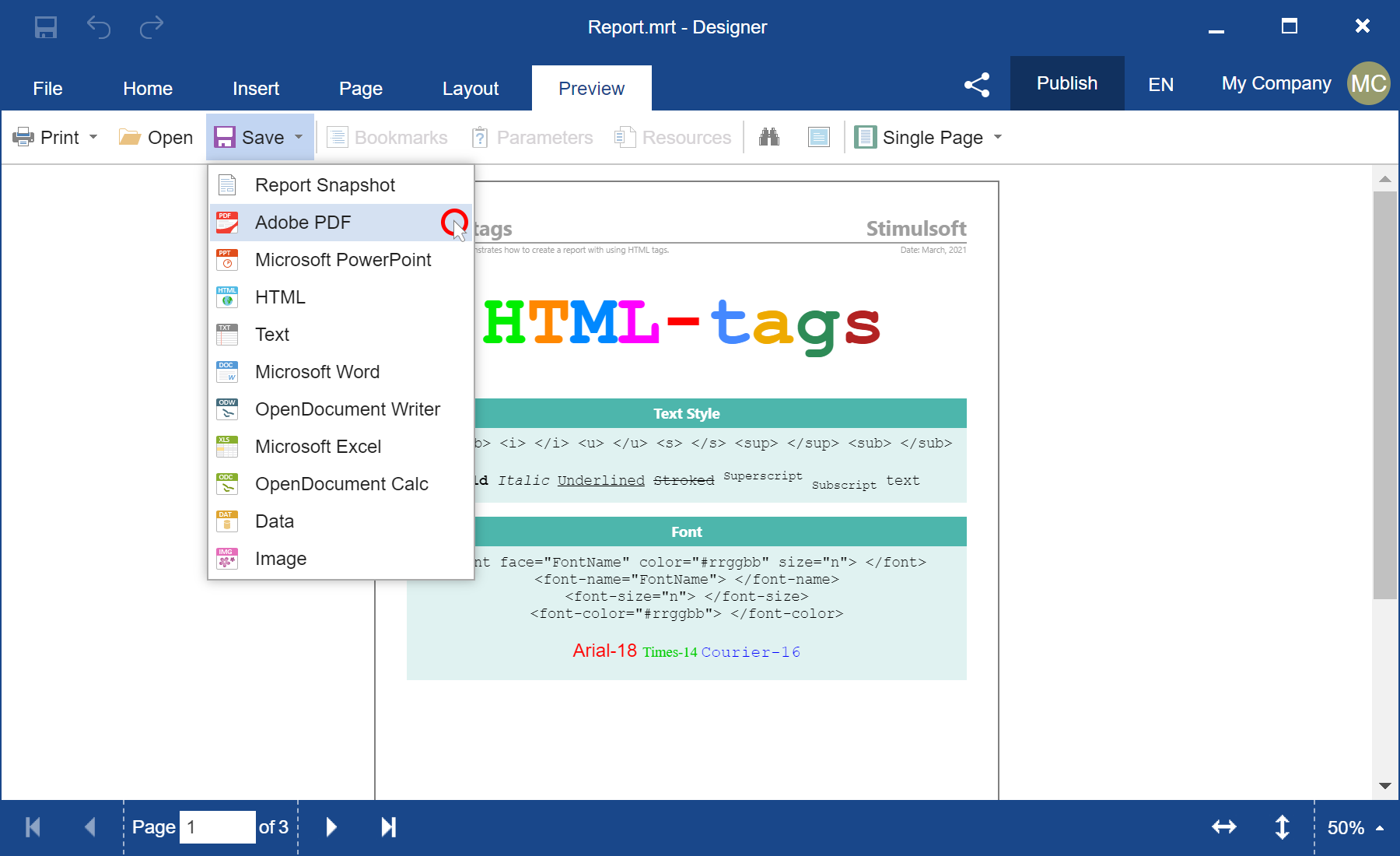This screenshot has height=856, width=1400.
Task: Export as Image
Action: pos(341,559)
